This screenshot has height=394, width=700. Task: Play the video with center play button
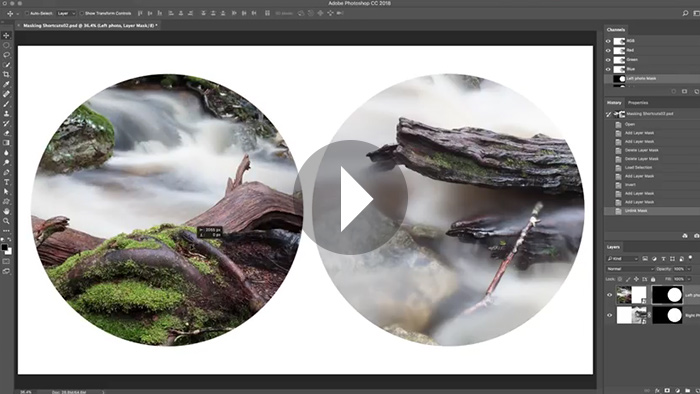point(350,197)
